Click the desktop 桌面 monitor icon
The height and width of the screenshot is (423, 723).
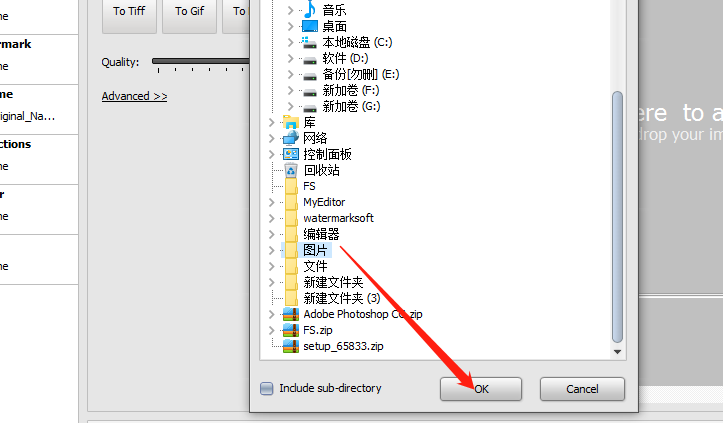pyautogui.click(x=310, y=26)
